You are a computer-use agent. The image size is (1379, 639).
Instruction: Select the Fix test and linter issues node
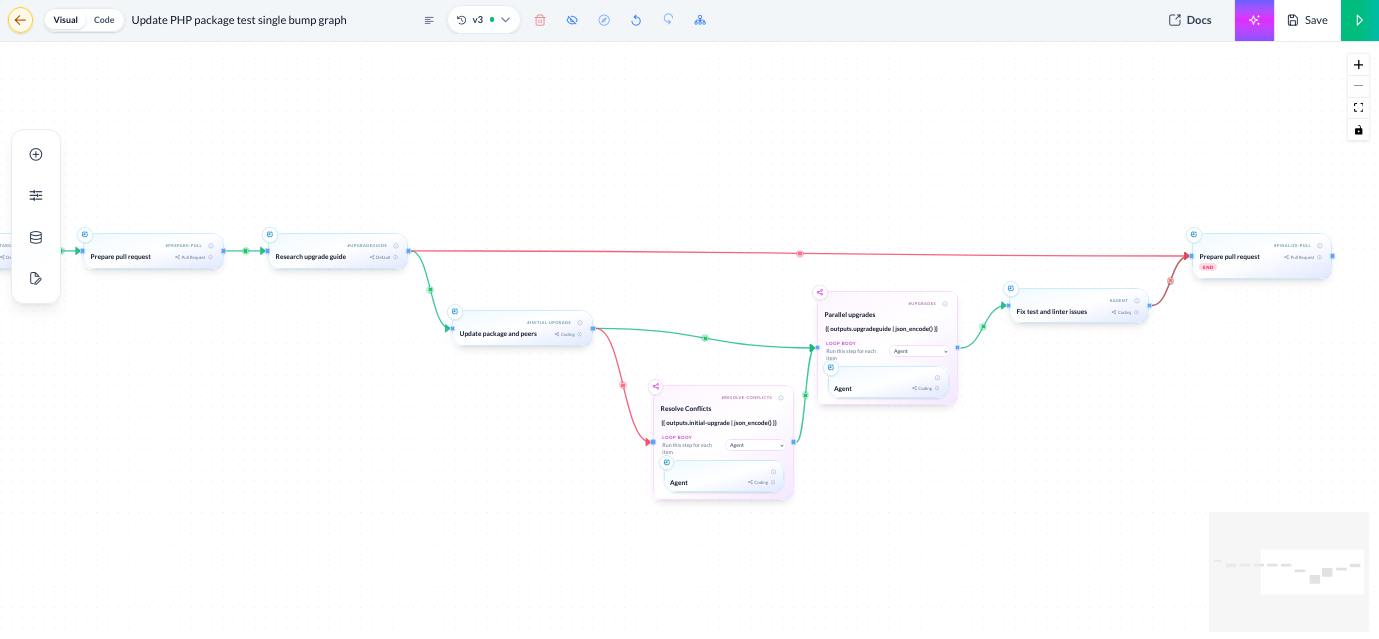coord(1078,307)
